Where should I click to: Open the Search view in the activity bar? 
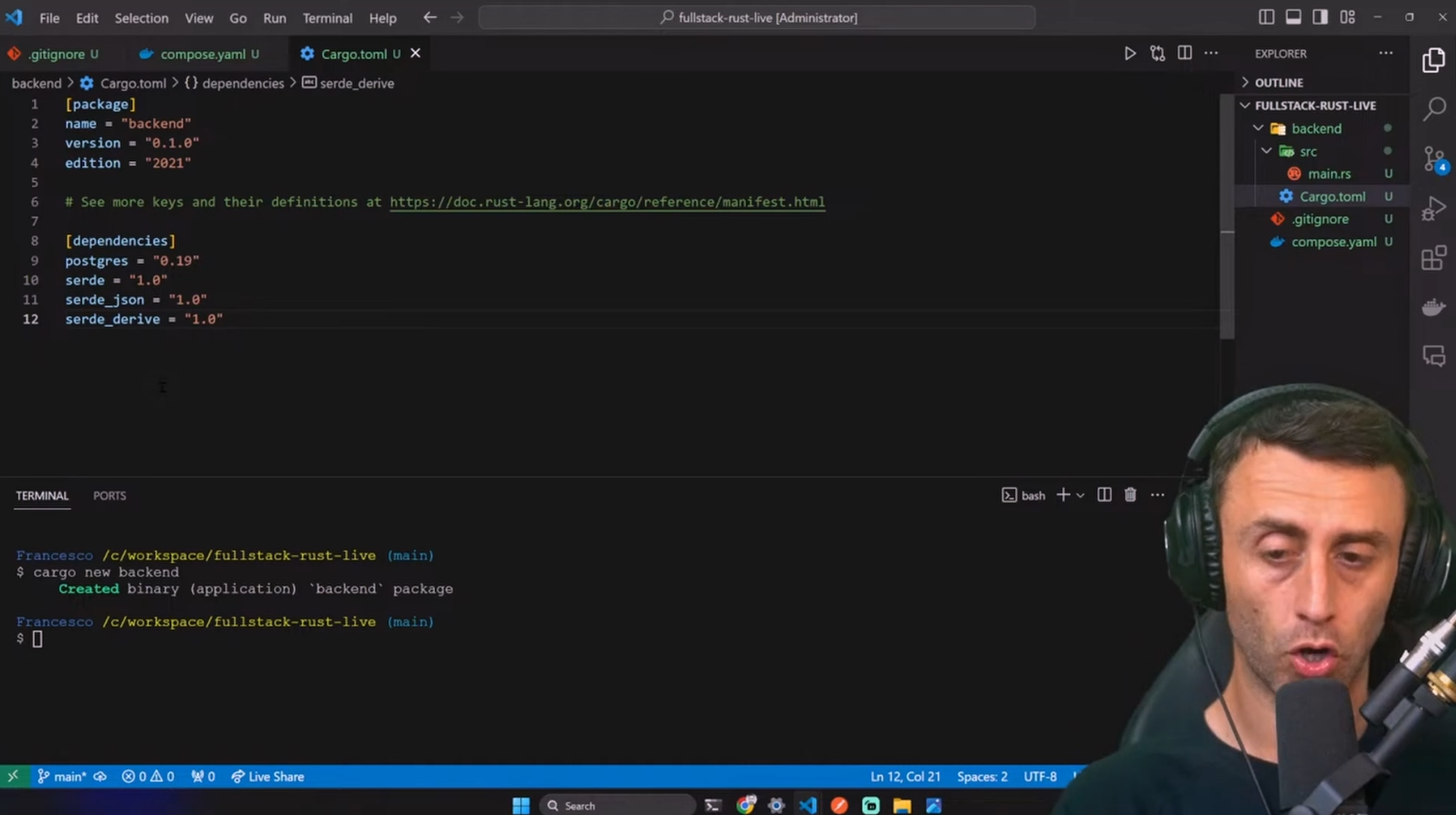[x=1434, y=109]
